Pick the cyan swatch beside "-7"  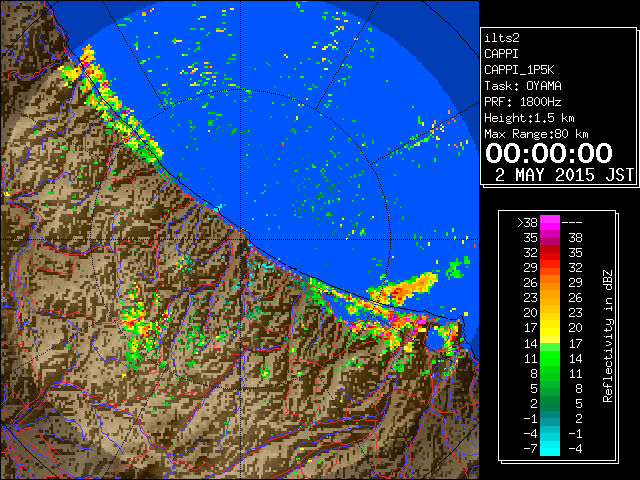[550, 448]
